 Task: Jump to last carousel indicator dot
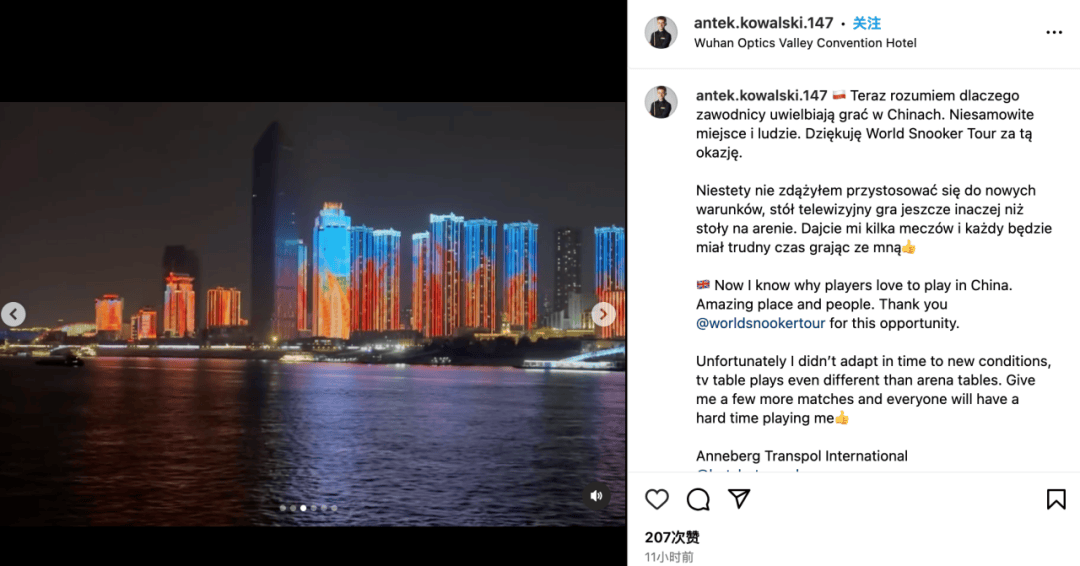pos(334,508)
